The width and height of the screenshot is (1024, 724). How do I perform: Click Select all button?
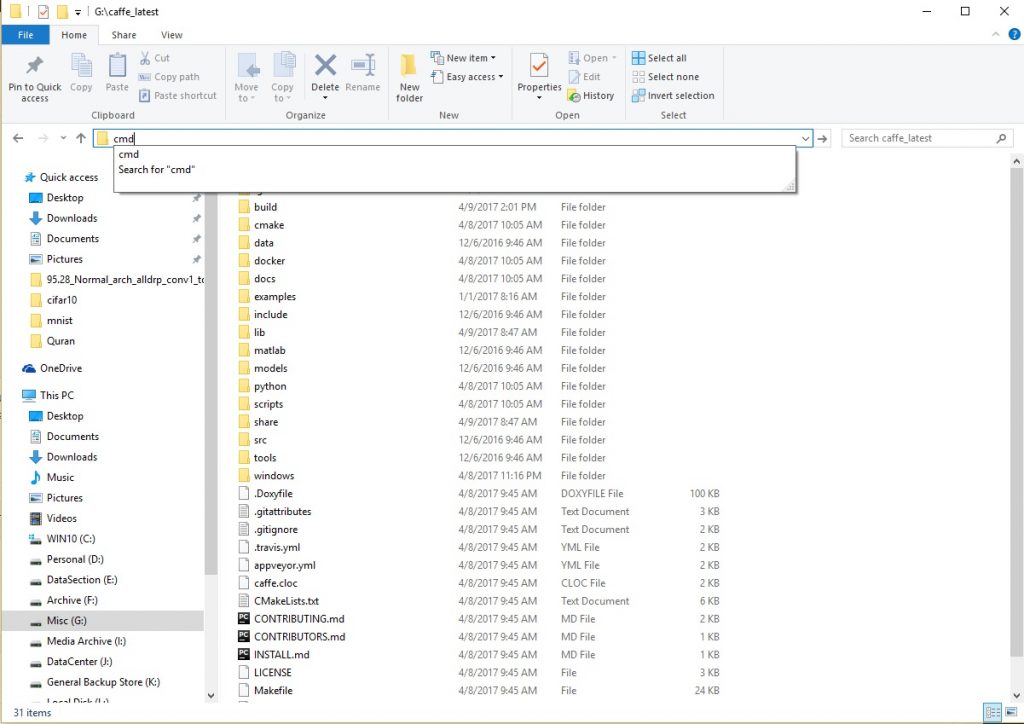pyautogui.click(x=659, y=58)
